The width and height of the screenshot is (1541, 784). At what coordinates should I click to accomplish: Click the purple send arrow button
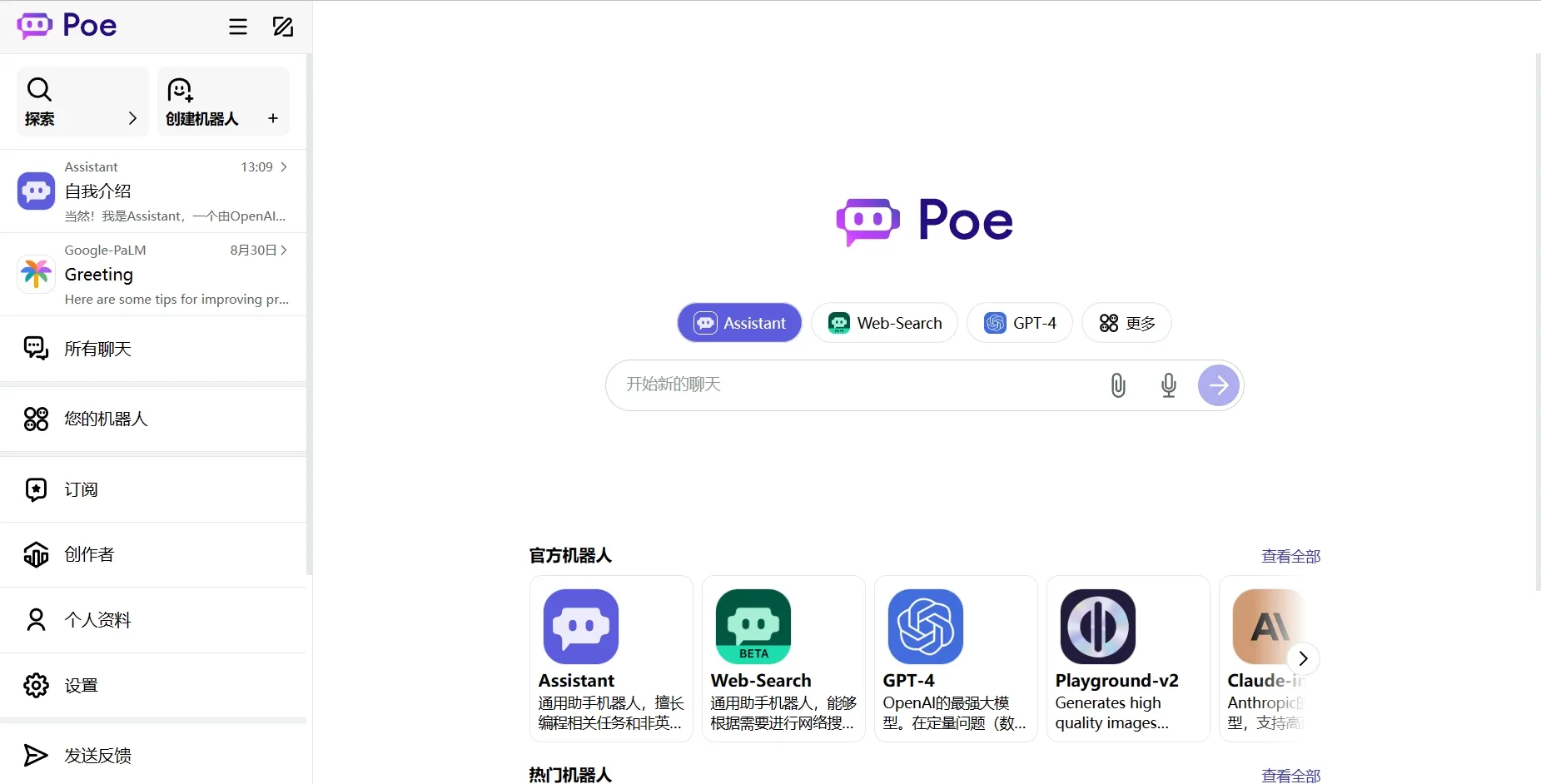tap(1219, 385)
